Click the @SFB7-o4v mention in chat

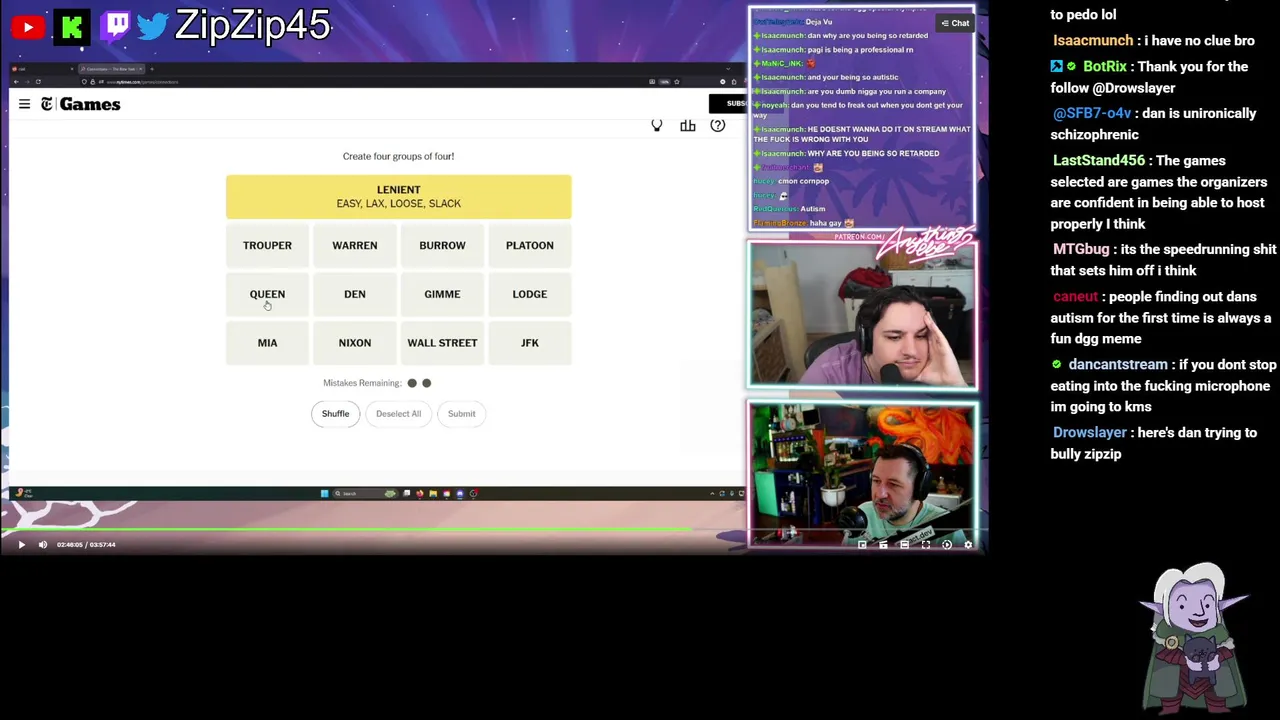(1092, 114)
